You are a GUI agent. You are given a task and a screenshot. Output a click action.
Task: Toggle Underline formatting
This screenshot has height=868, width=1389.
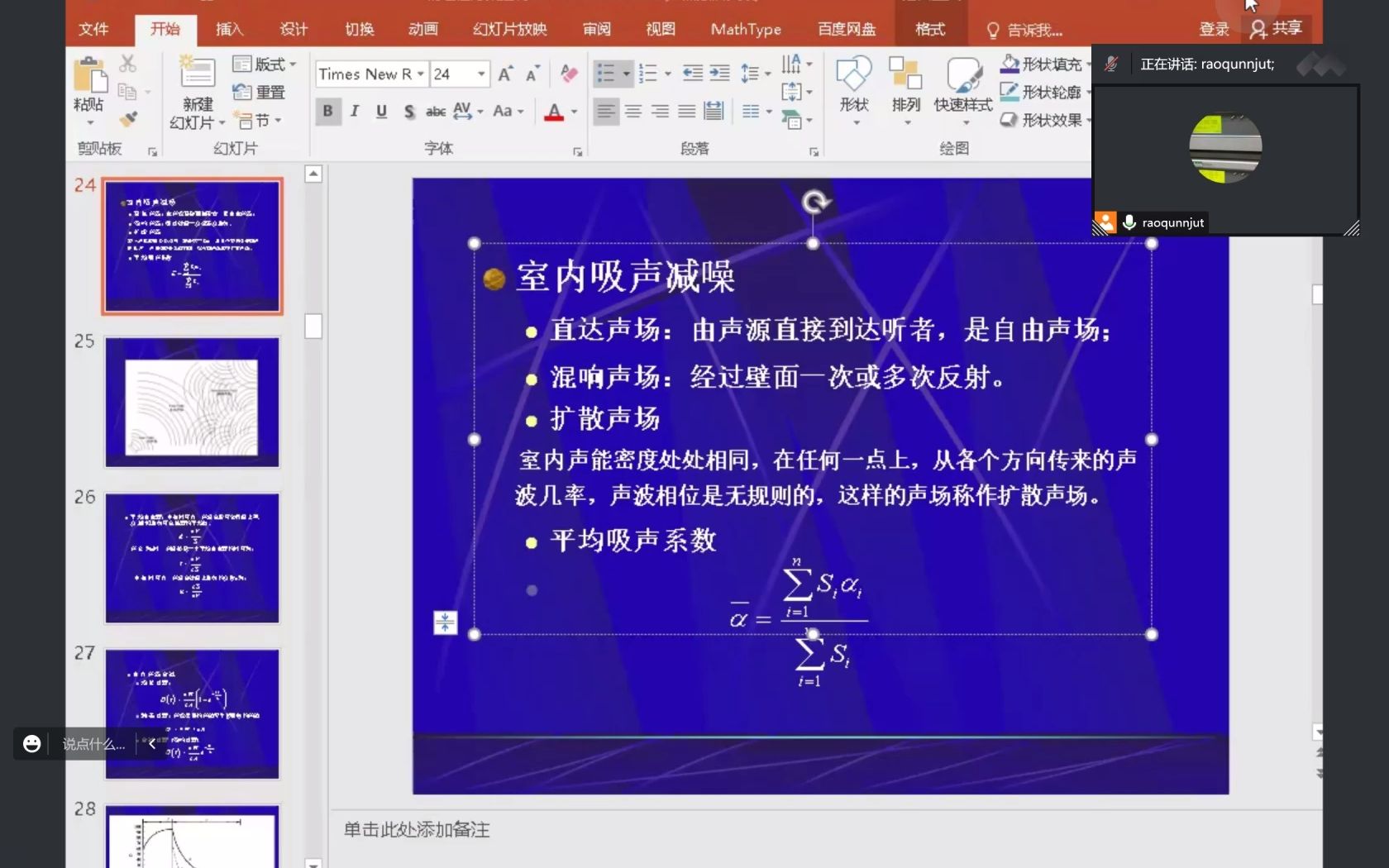381,111
